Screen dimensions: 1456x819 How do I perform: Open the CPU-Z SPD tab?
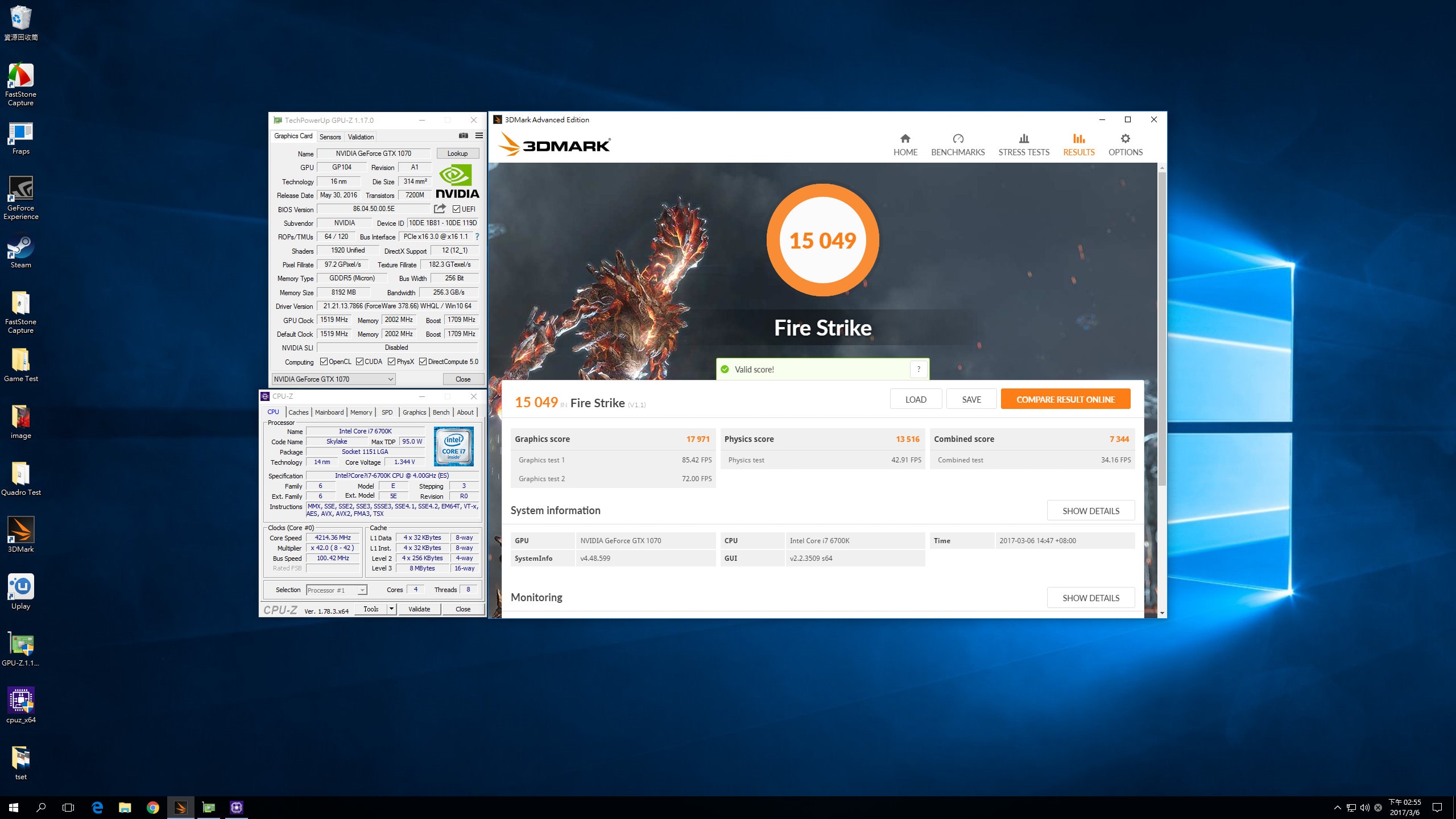tap(387, 412)
